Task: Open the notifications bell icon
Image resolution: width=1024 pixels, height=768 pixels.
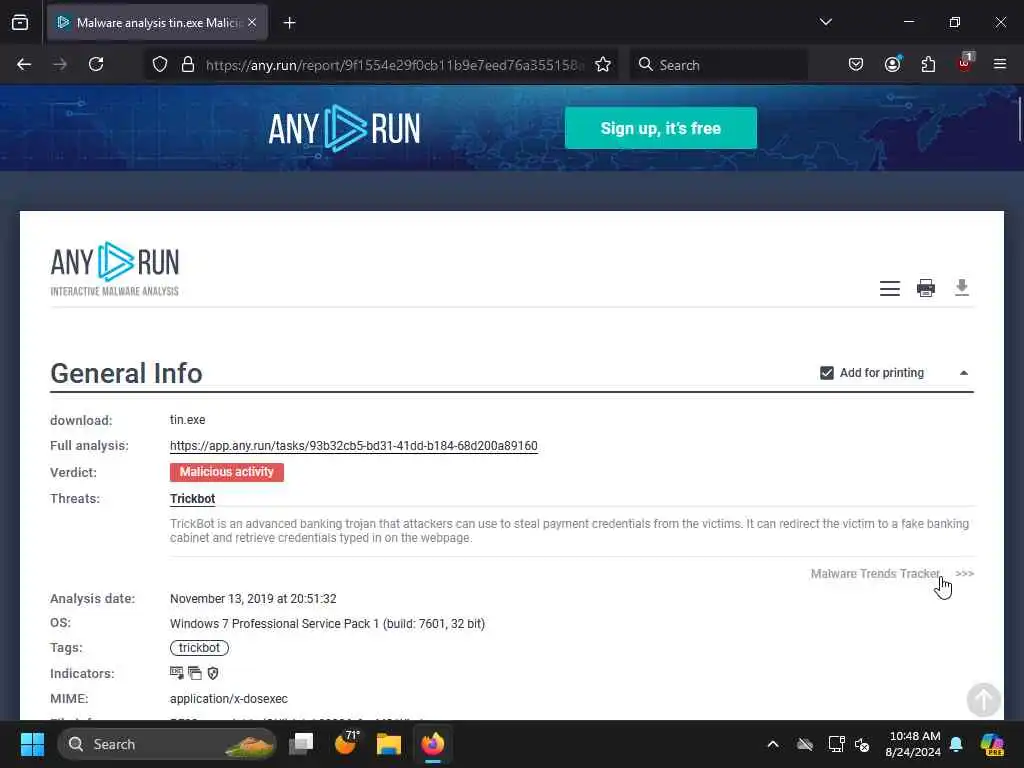Action: 956,744
